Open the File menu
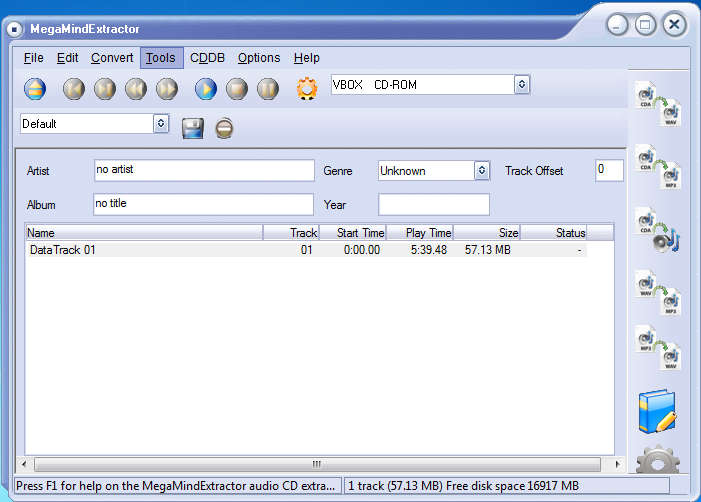Image resolution: width=701 pixels, height=502 pixels. [x=34, y=58]
